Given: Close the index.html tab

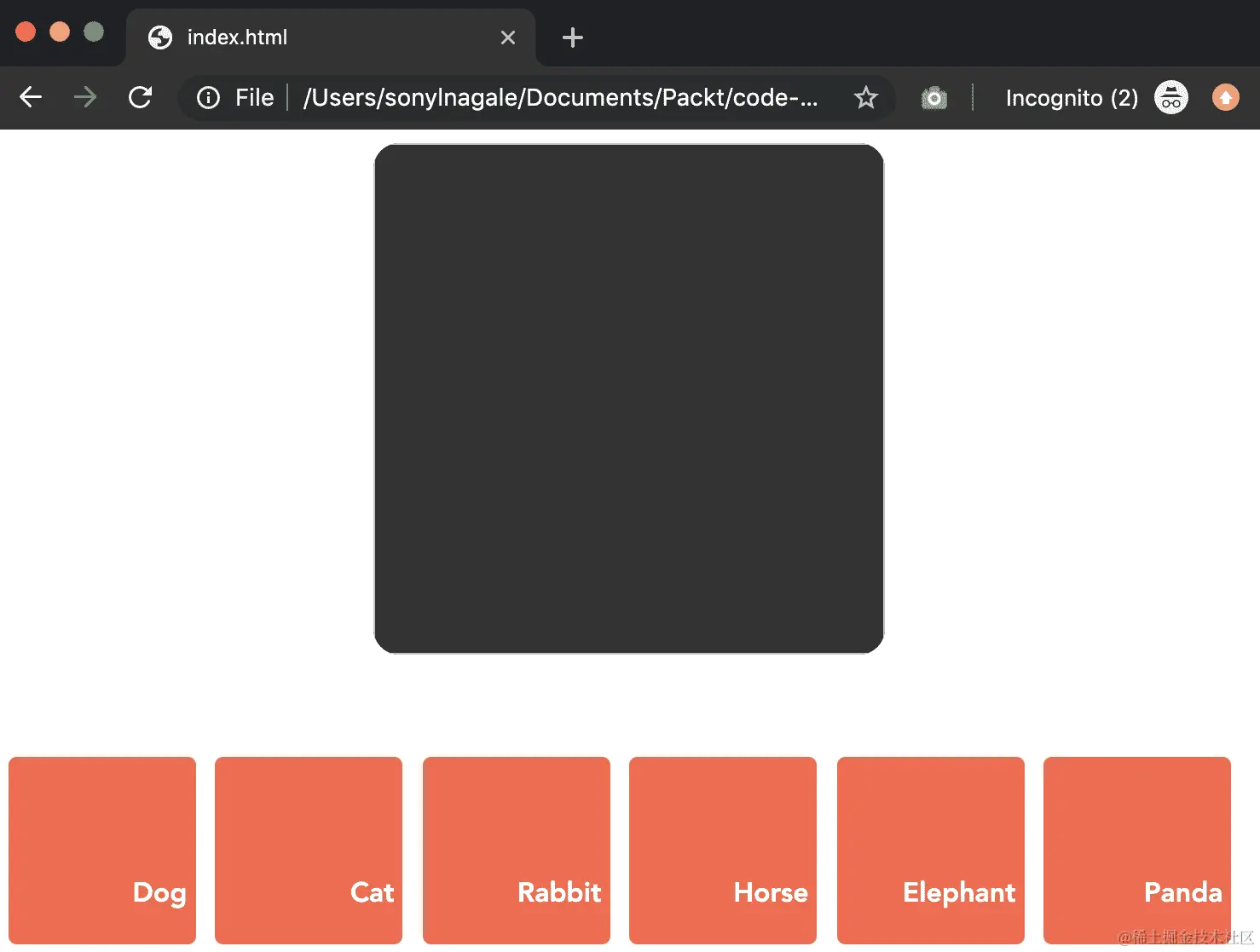Looking at the screenshot, I should pyautogui.click(x=508, y=38).
